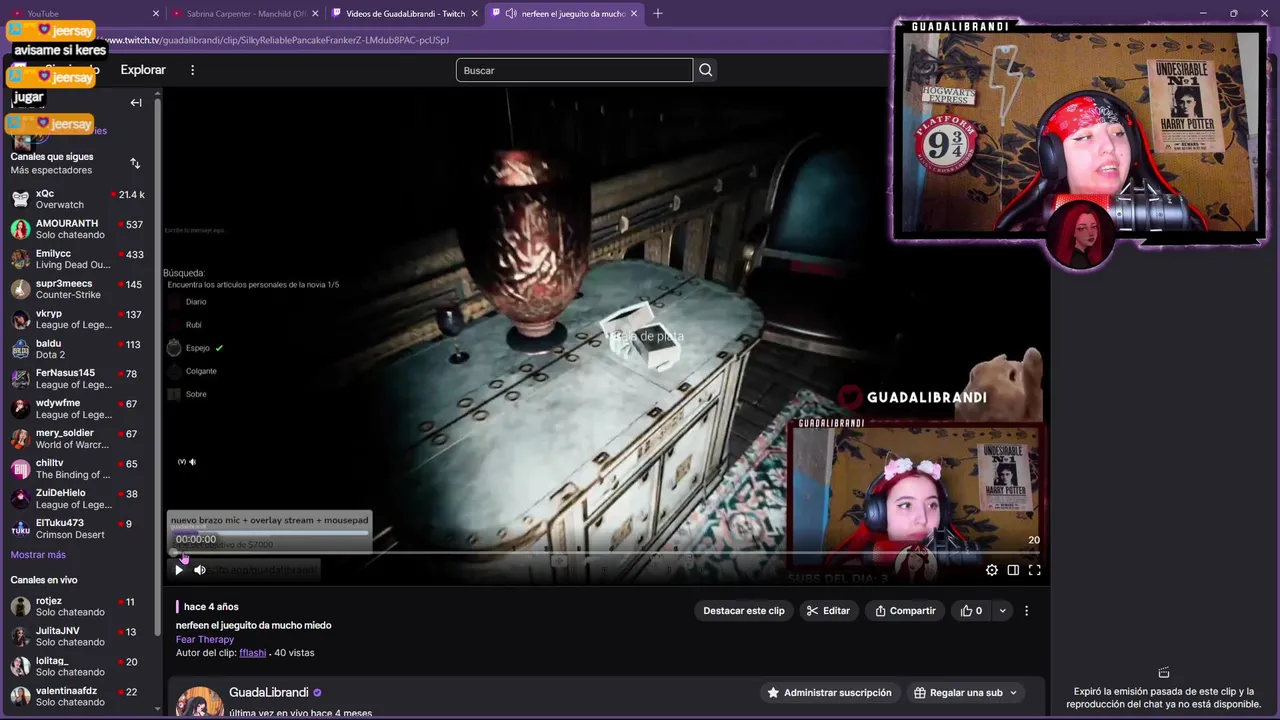Image resolution: width=1280 pixels, height=720 pixels.
Task: Switch to YouTube browser tab
Action: coord(85,14)
